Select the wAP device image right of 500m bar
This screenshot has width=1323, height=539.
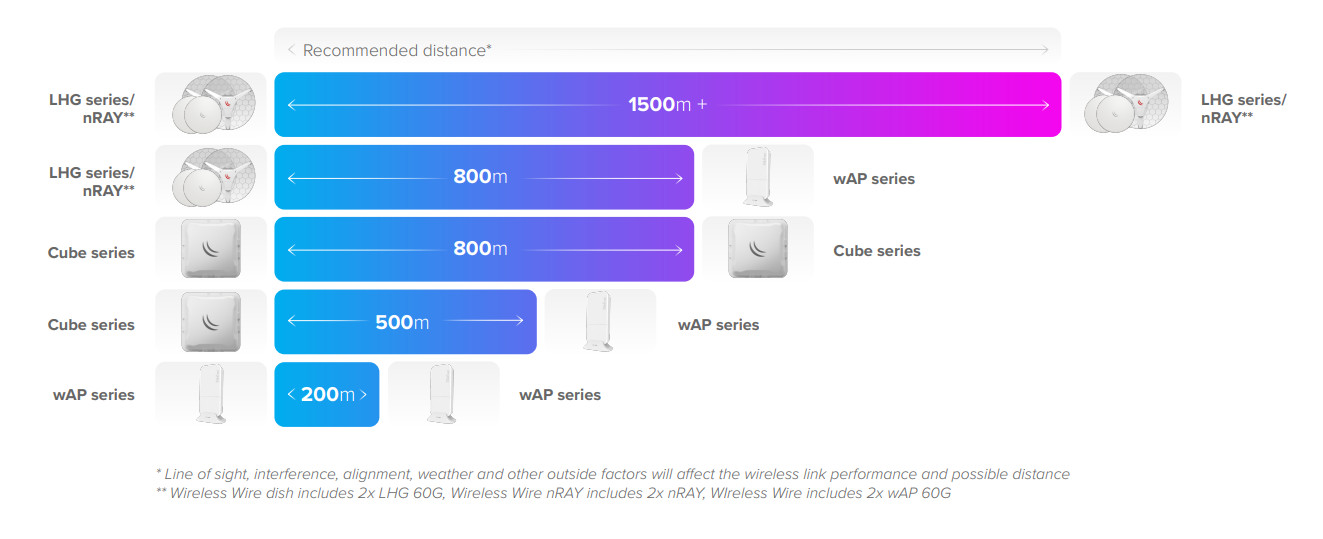pyautogui.click(x=601, y=321)
